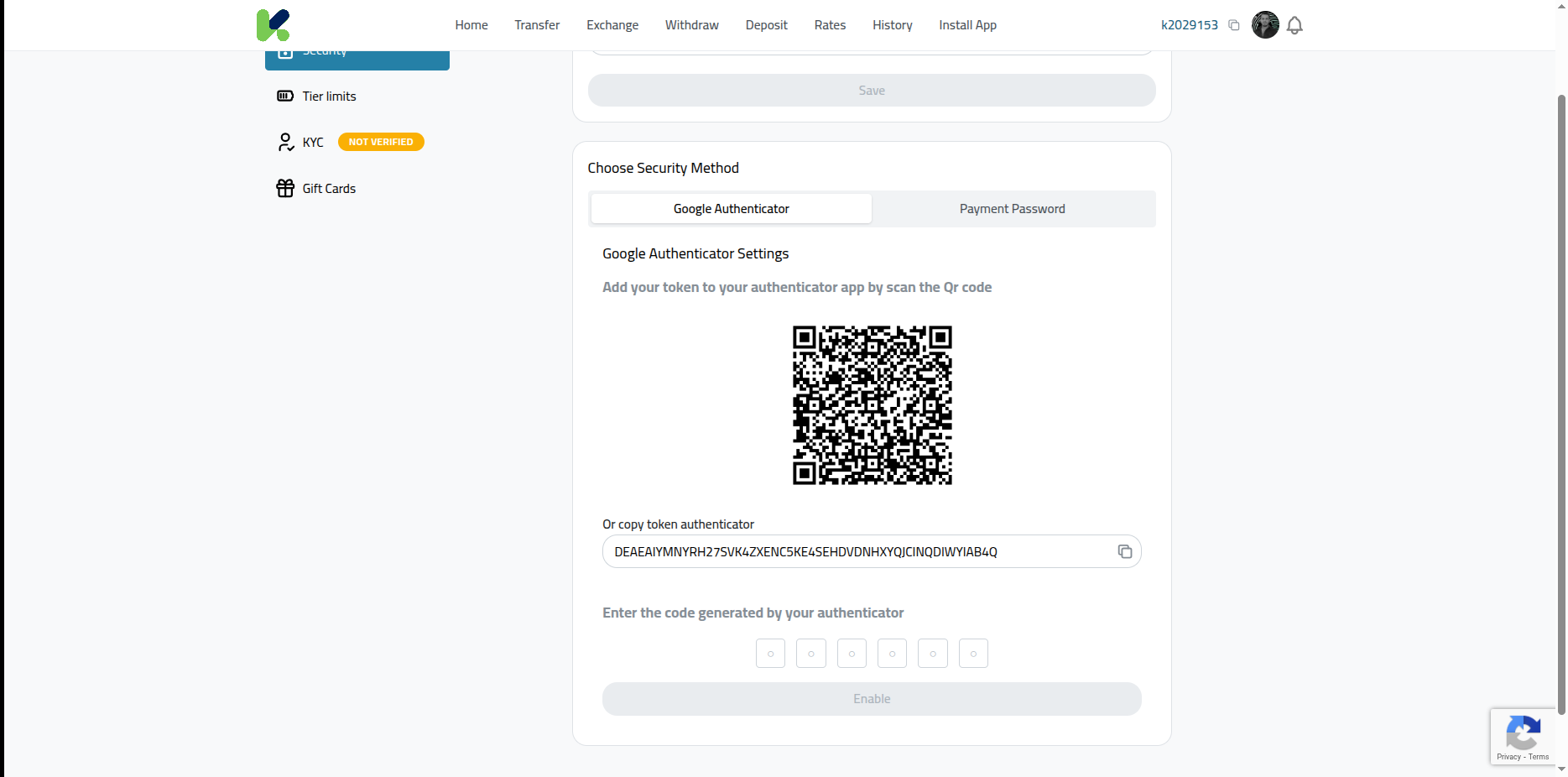This screenshot has width=1568, height=777.
Task: Click the profile avatar picture
Action: point(1265,24)
